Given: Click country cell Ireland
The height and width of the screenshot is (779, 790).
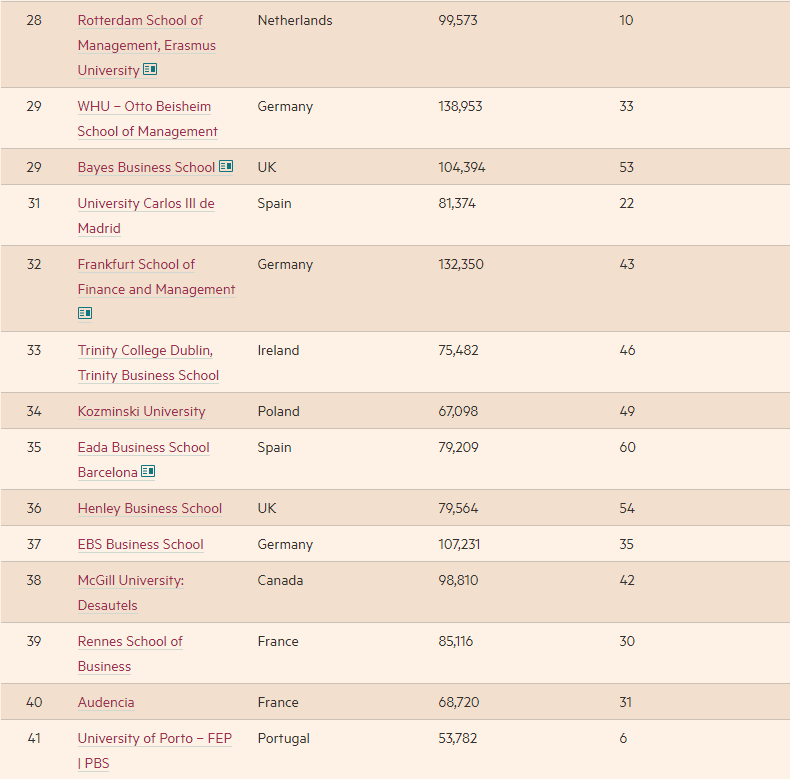Looking at the screenshot, I should point(278,350).
